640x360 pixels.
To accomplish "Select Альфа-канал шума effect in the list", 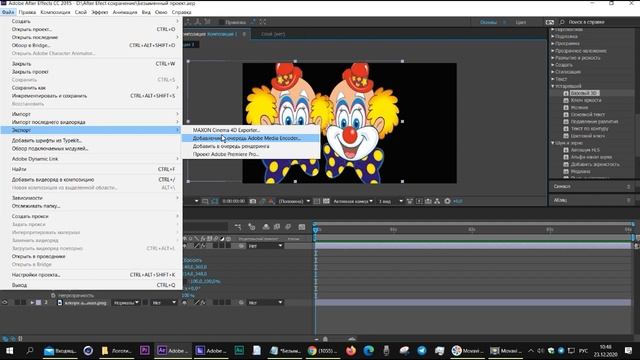I will tap(591, 157).
